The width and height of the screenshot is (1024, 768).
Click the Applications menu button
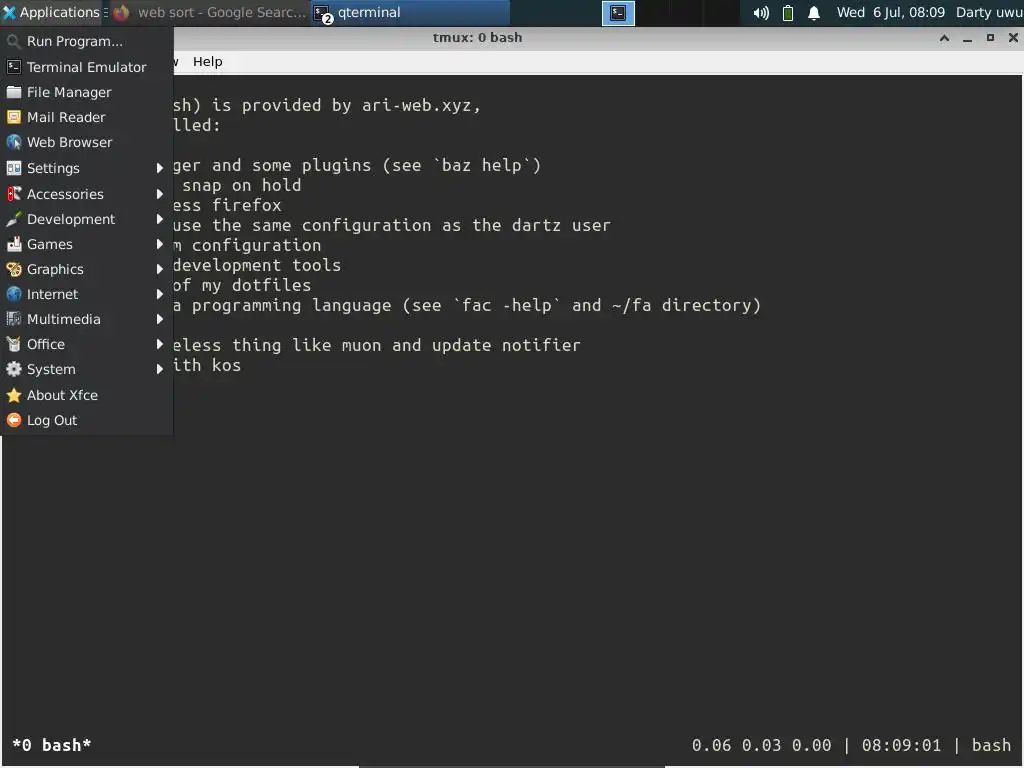click(52, 12)
